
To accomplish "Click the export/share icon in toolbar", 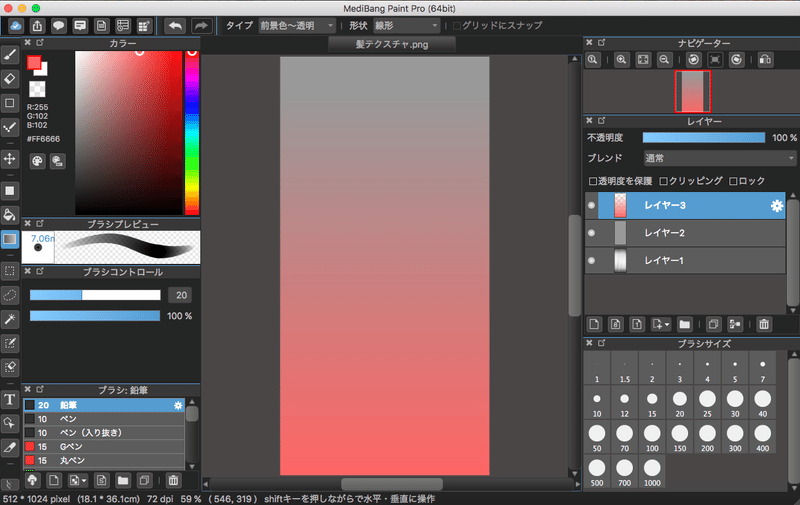I will [37, 26].
